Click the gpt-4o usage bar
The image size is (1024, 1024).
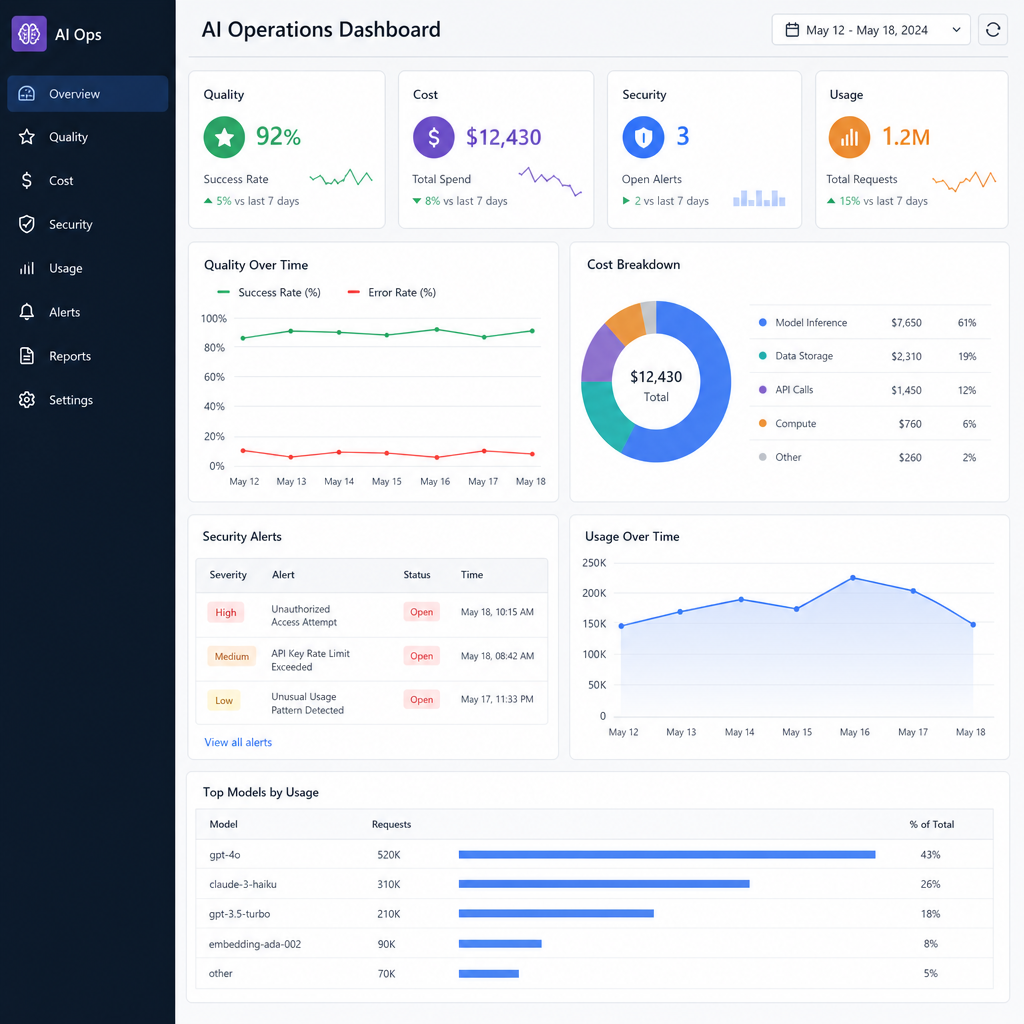[667, 854]
